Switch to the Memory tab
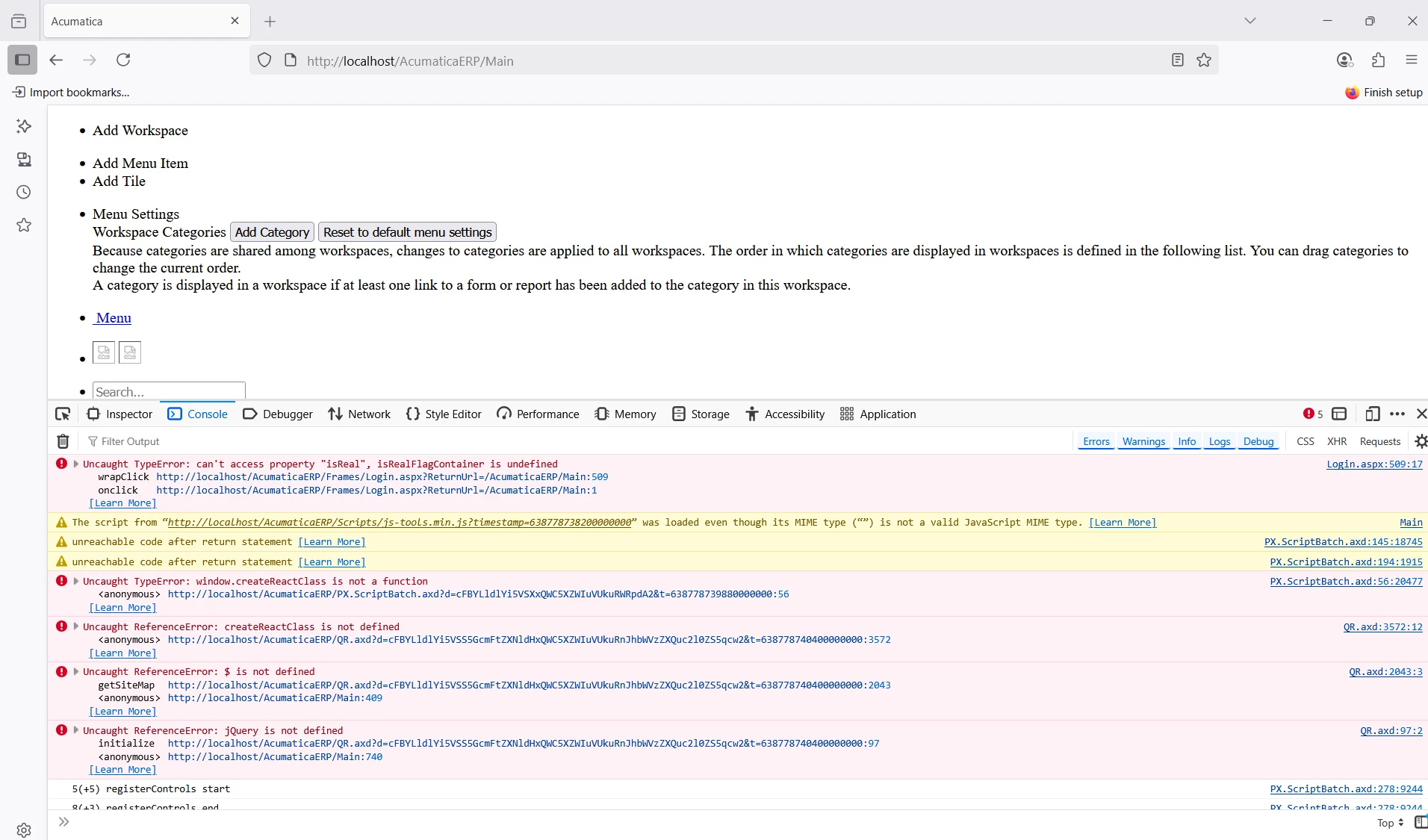 tap(625, 414)
